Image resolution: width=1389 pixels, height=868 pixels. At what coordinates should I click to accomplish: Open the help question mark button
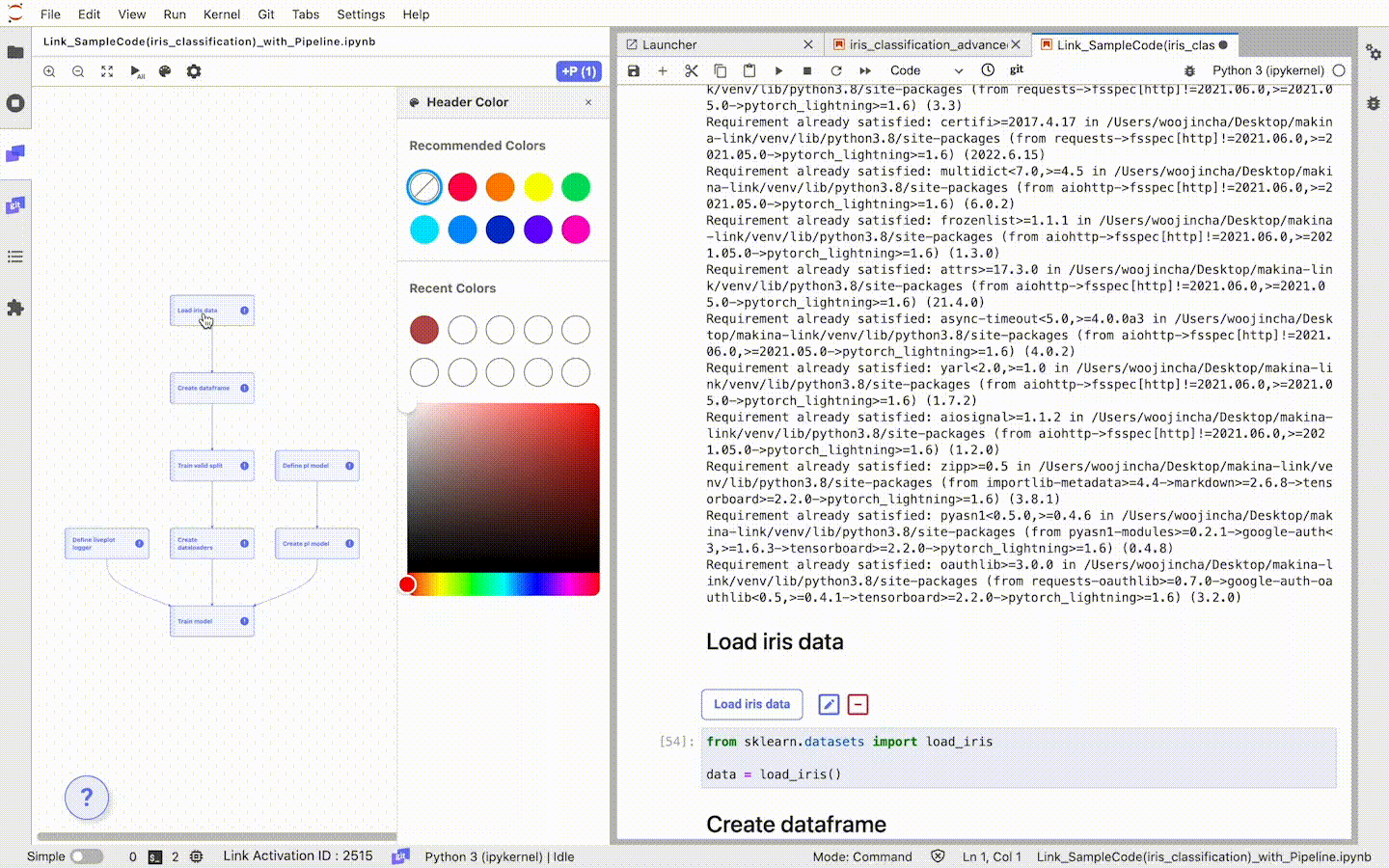(87, 798)
